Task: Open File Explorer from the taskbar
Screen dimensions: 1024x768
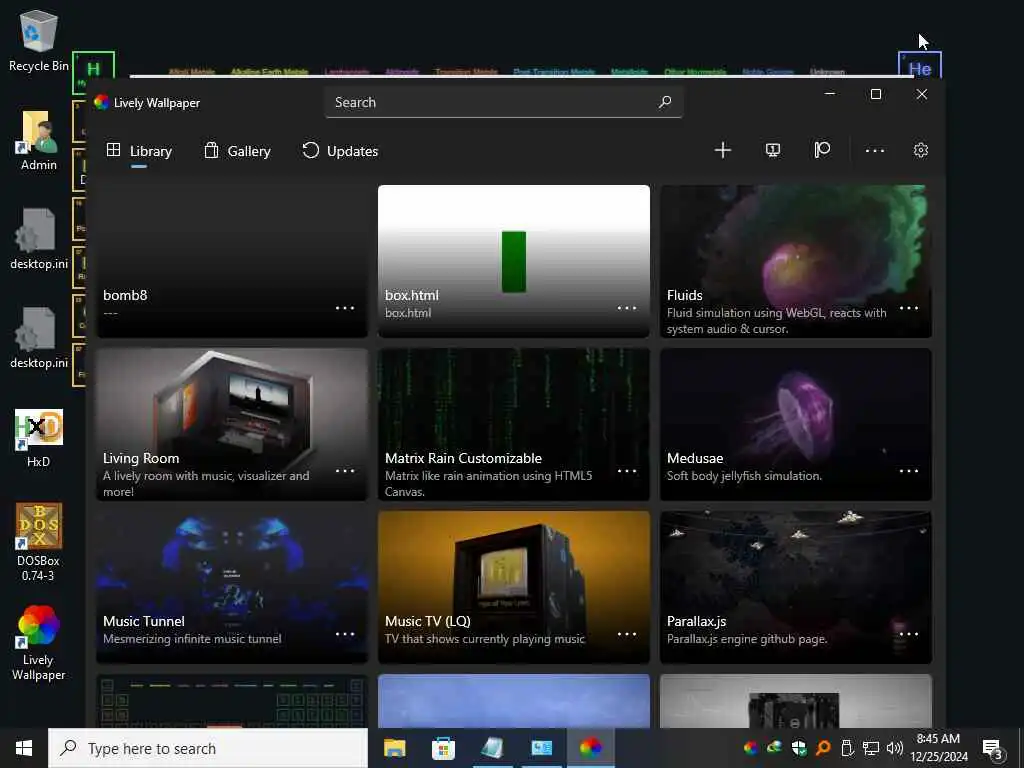Action: click(x=394, y=748)
